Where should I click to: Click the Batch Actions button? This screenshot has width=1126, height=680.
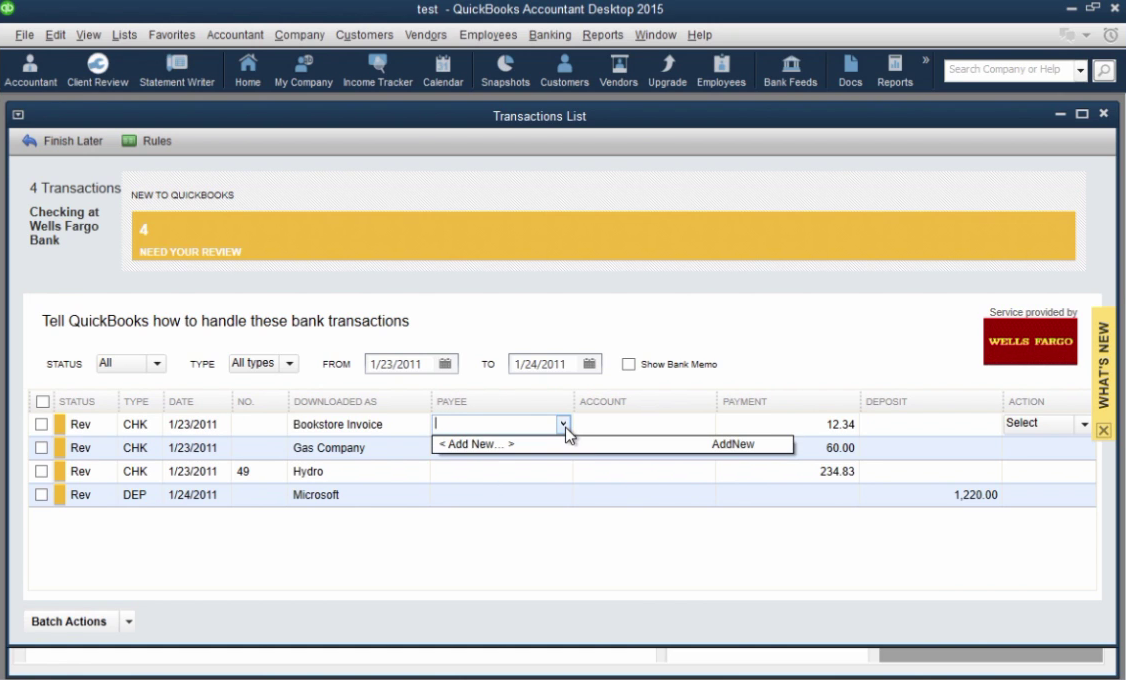pyautogui.click(x=69, y=621)
